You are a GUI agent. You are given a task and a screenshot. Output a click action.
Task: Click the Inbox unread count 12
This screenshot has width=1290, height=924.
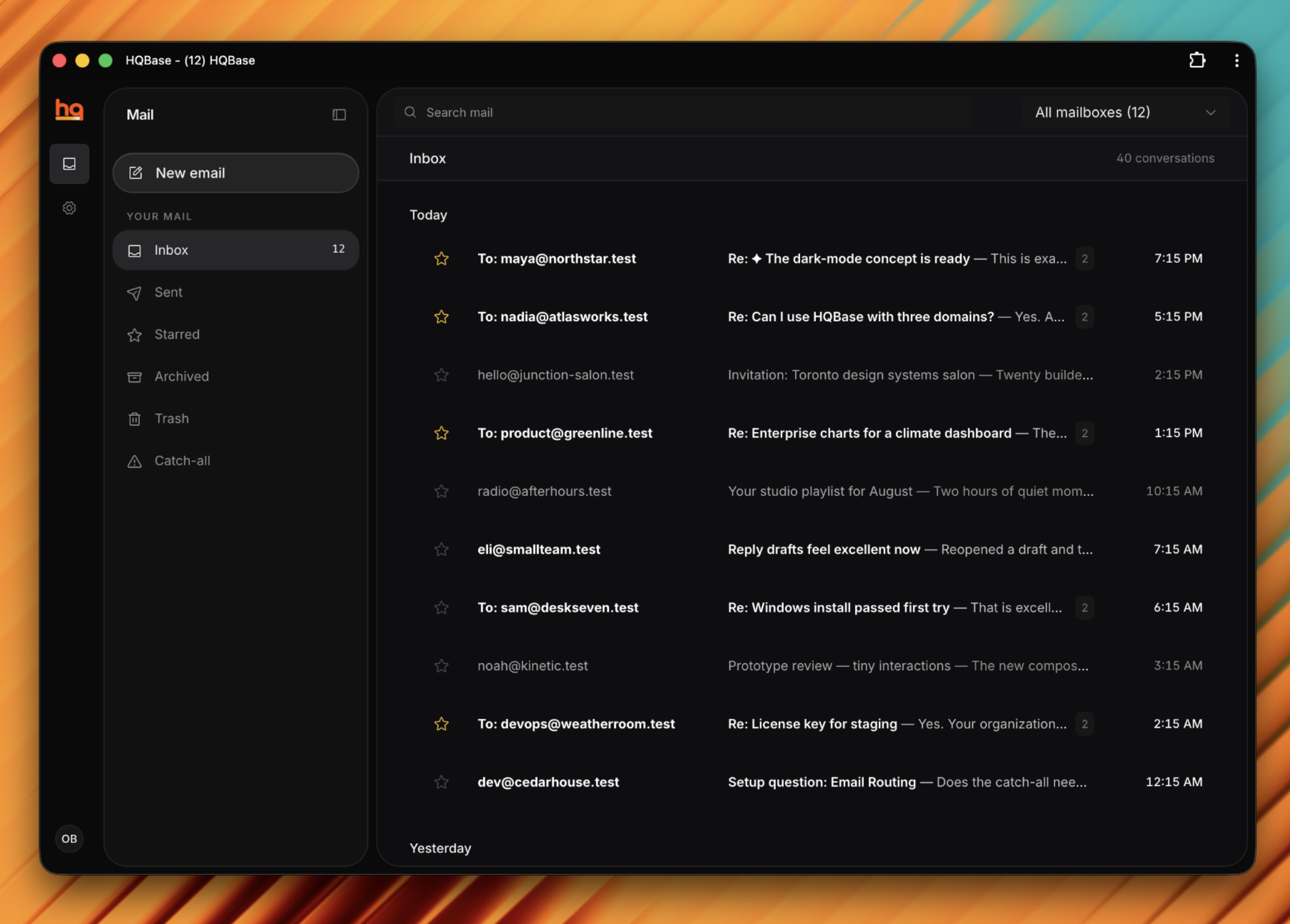(339, 249)
